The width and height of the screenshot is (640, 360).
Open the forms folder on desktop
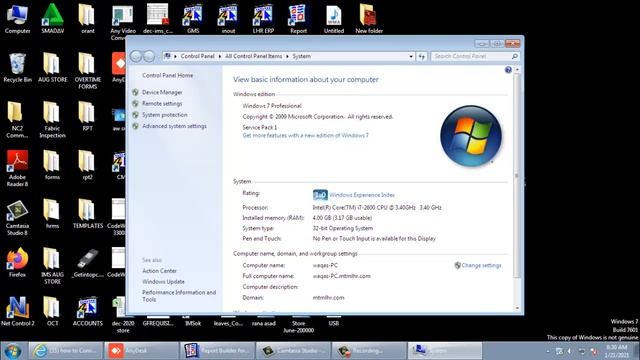tap(52, 165)
